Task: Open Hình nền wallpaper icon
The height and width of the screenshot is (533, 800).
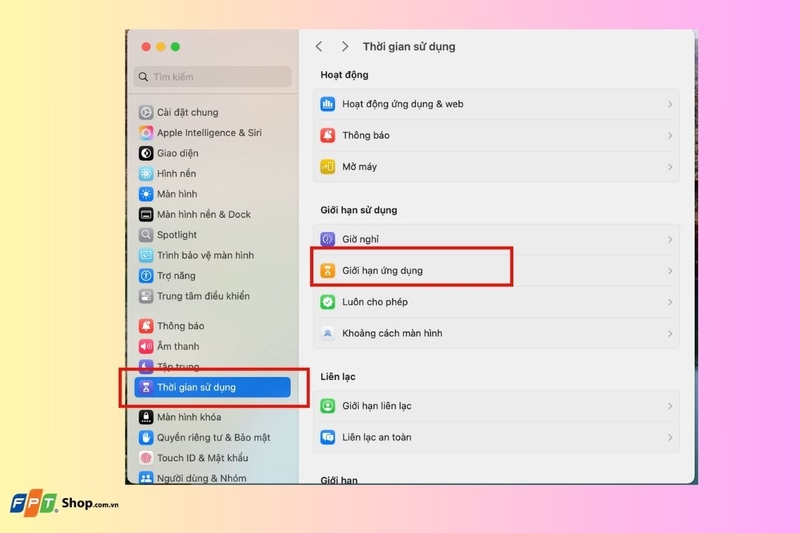Action: pos(146,173)
